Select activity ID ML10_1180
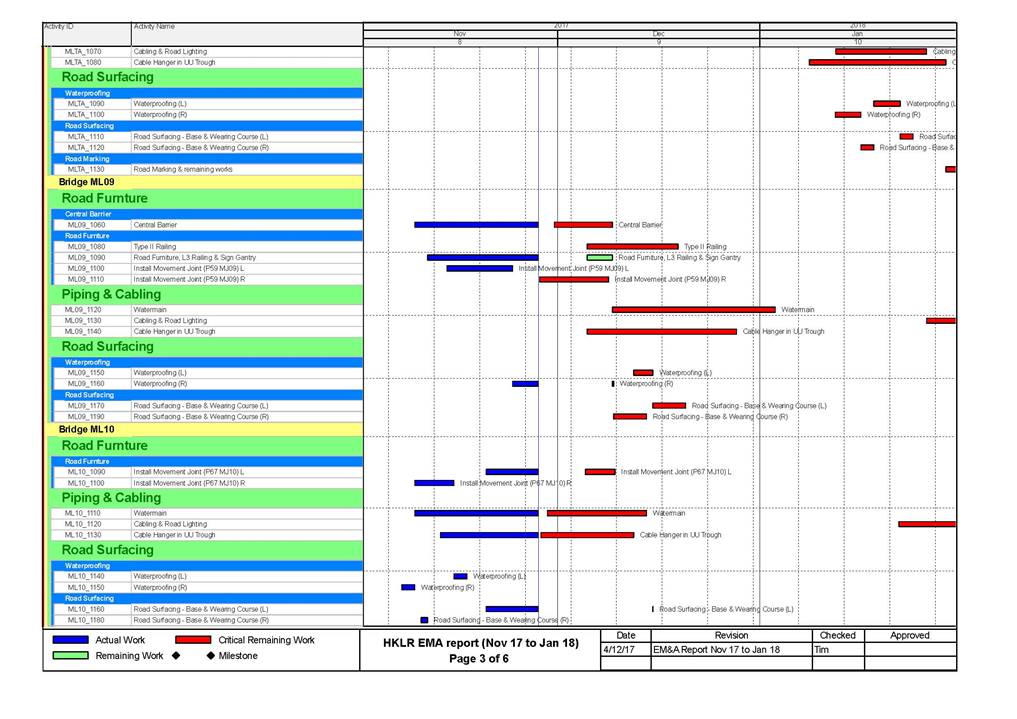Image resolution: width=1017 pixels, height=719 pixels. (86, 620)
